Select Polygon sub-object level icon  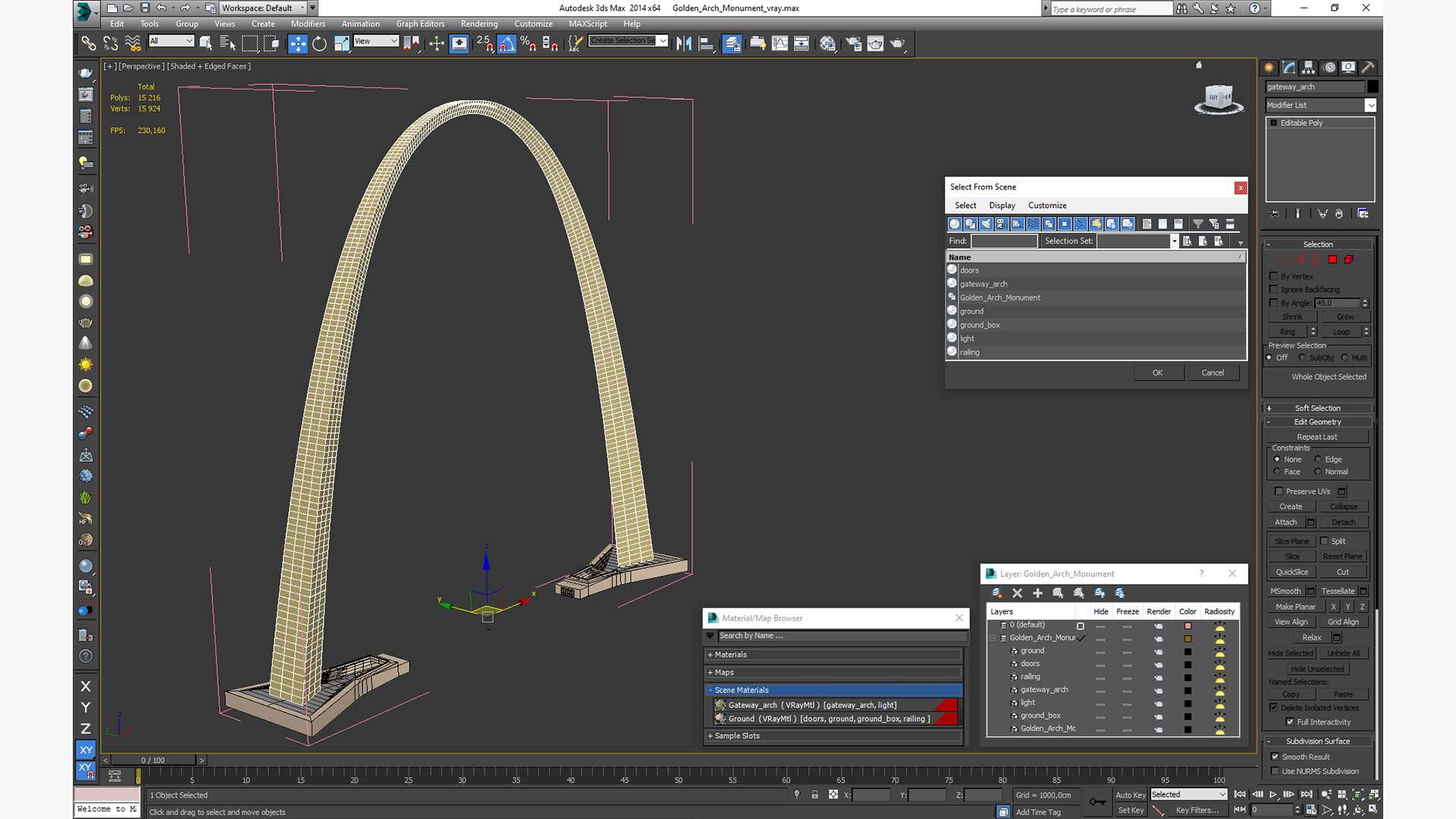pos(1332,259)
